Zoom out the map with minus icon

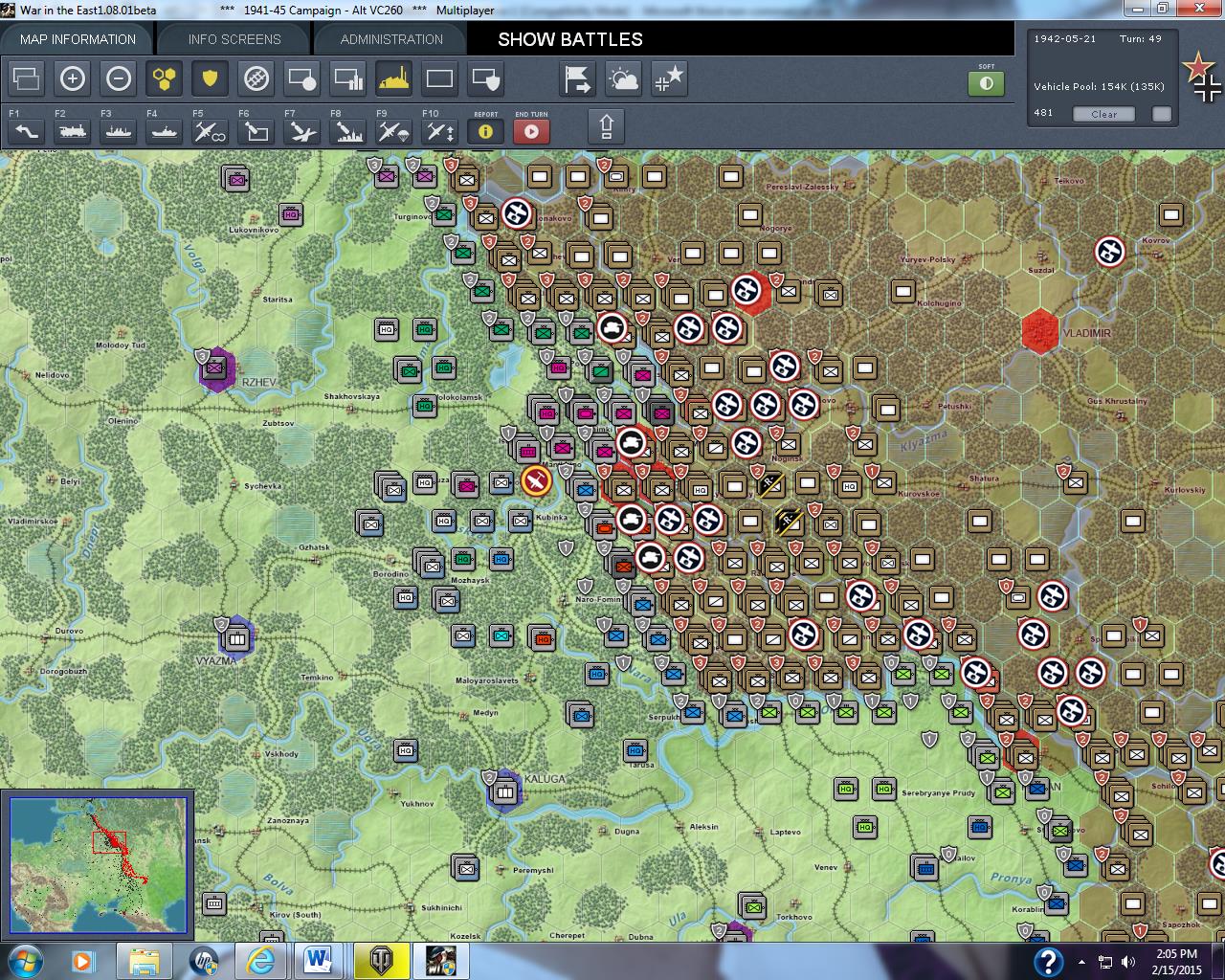point(119,78)
